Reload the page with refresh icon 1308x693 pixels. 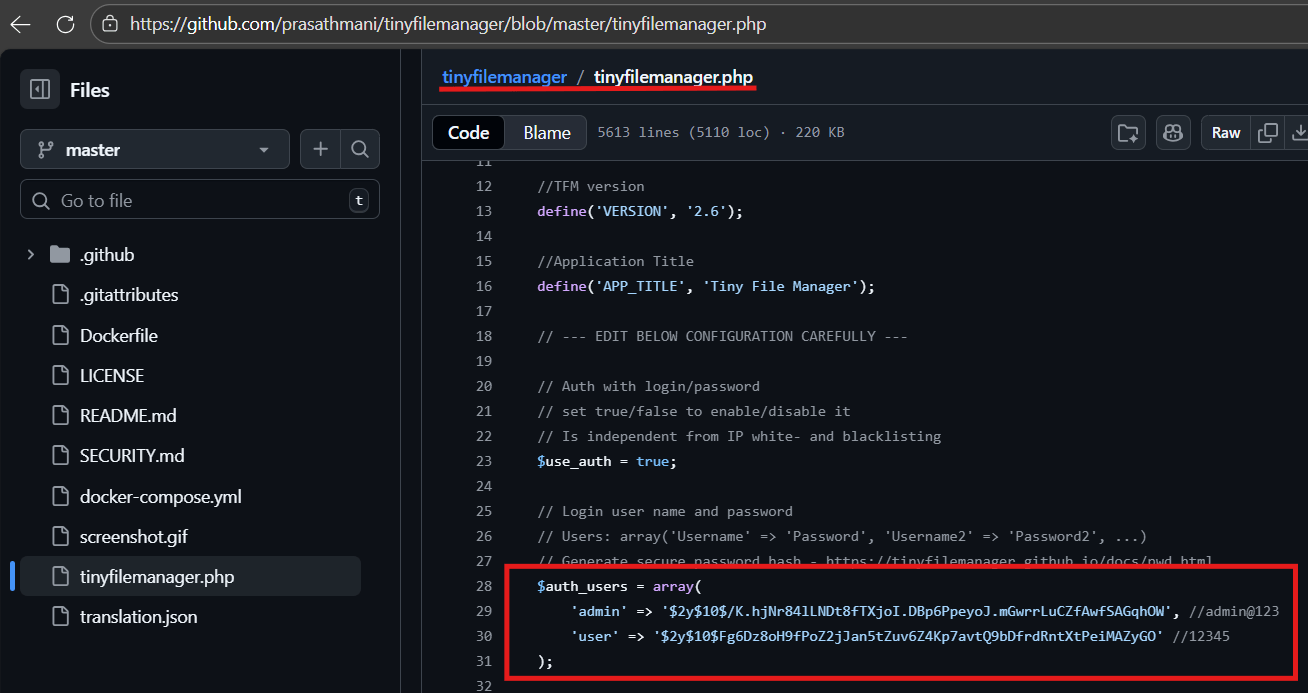[66, 24]
